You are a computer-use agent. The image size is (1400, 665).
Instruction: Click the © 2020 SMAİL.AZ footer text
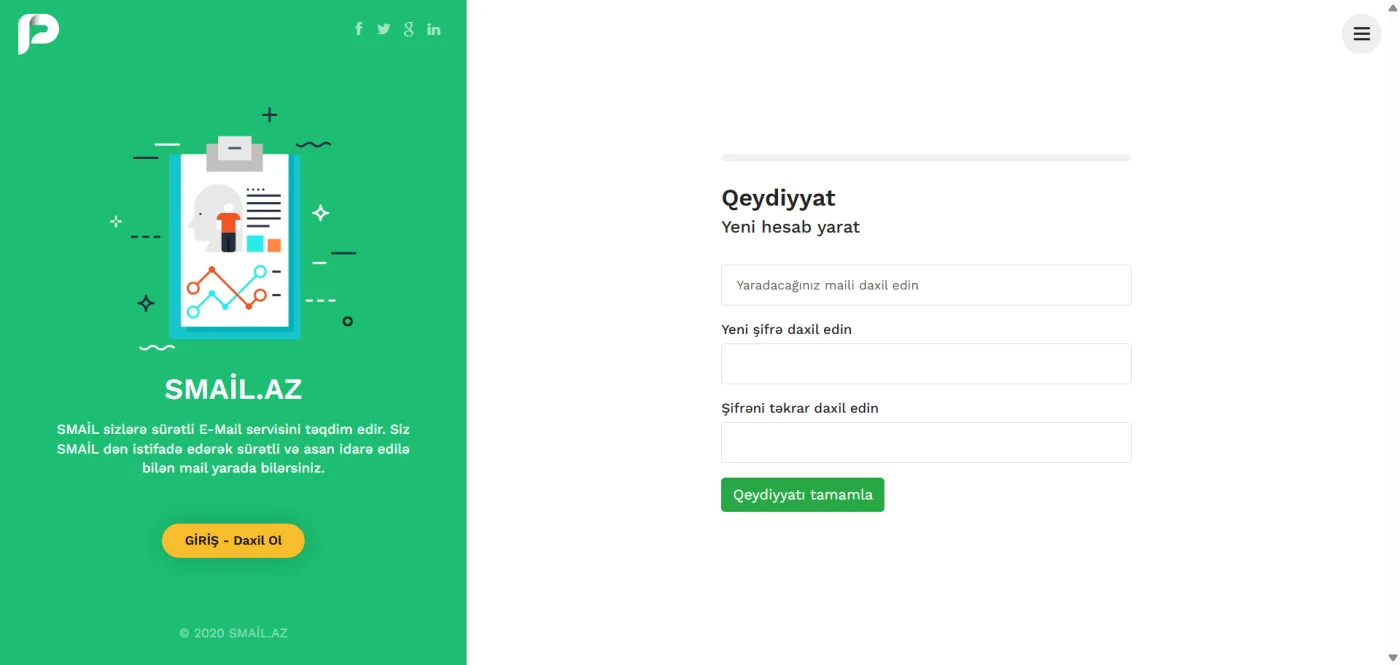tap(233, 633)
